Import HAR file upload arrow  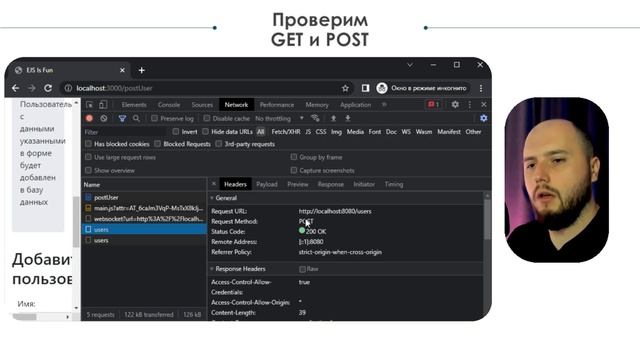pyautogui.click(x=333, y=118)
